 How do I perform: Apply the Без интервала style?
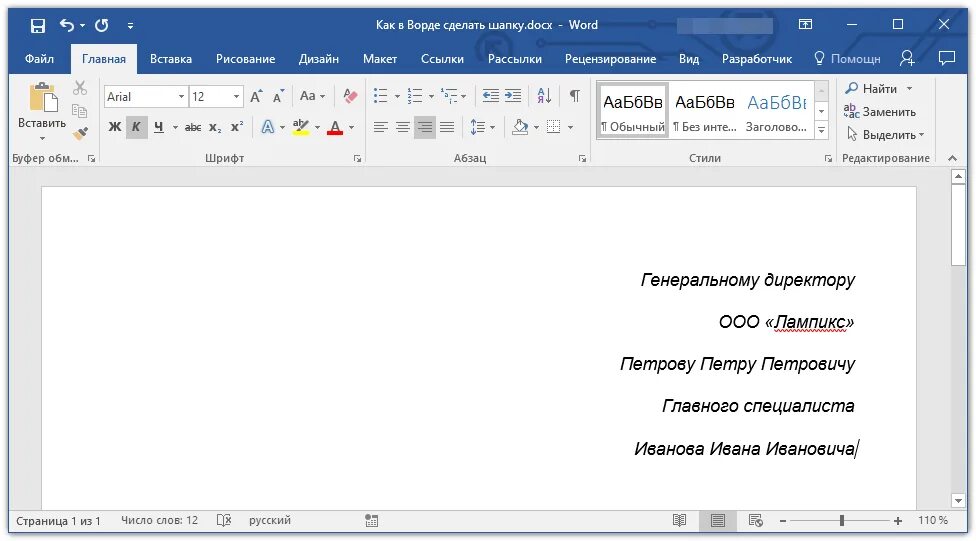(x=705, y=111)
